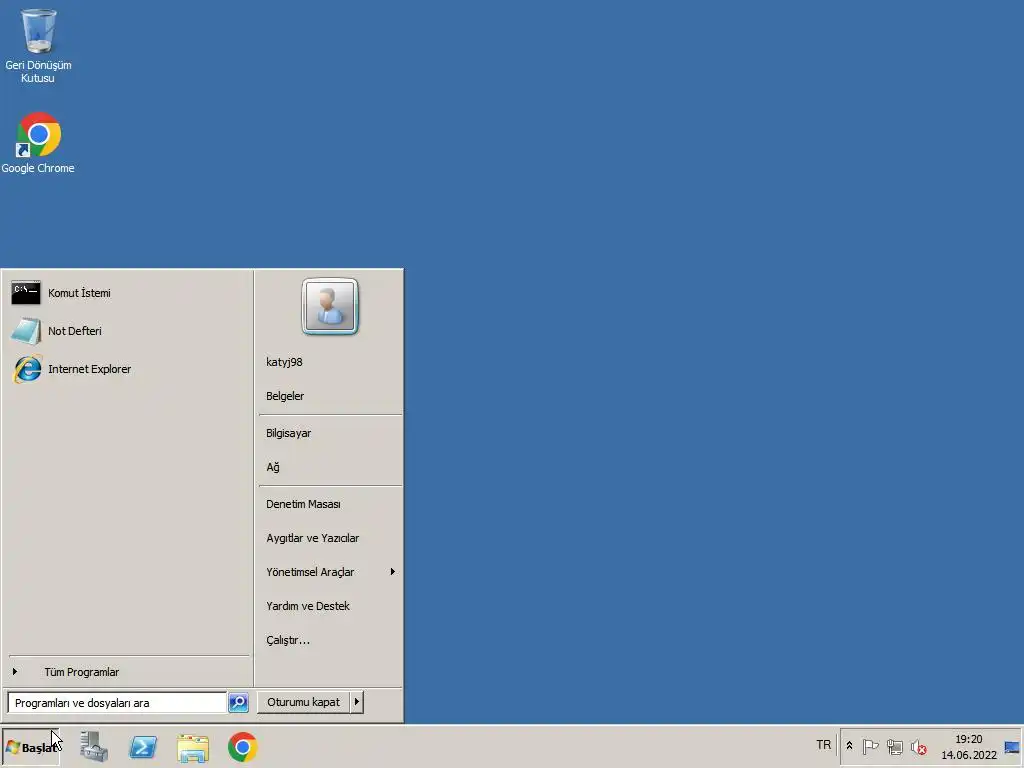This screenshot has height=768, width=1024.
Task: Expand Yönetimsel Araçlar submenu arrow
Action: 392,572
